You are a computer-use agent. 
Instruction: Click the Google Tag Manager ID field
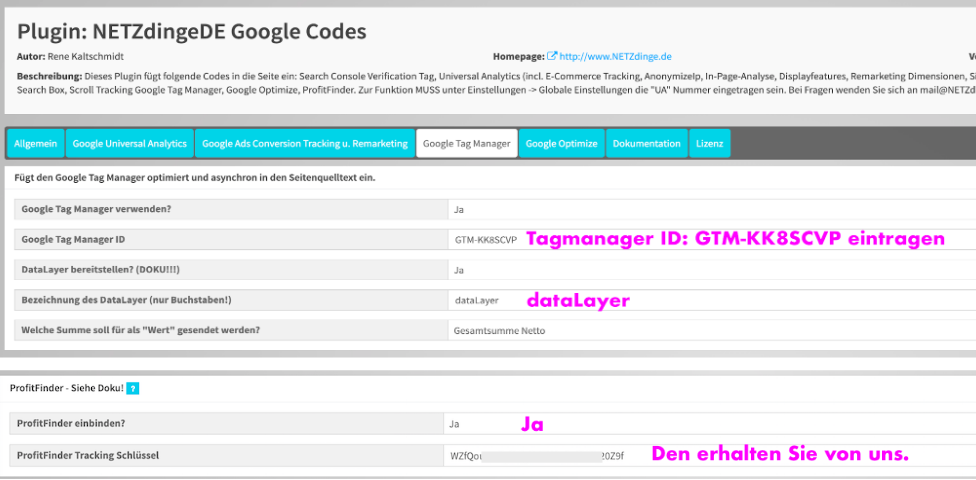711,240
